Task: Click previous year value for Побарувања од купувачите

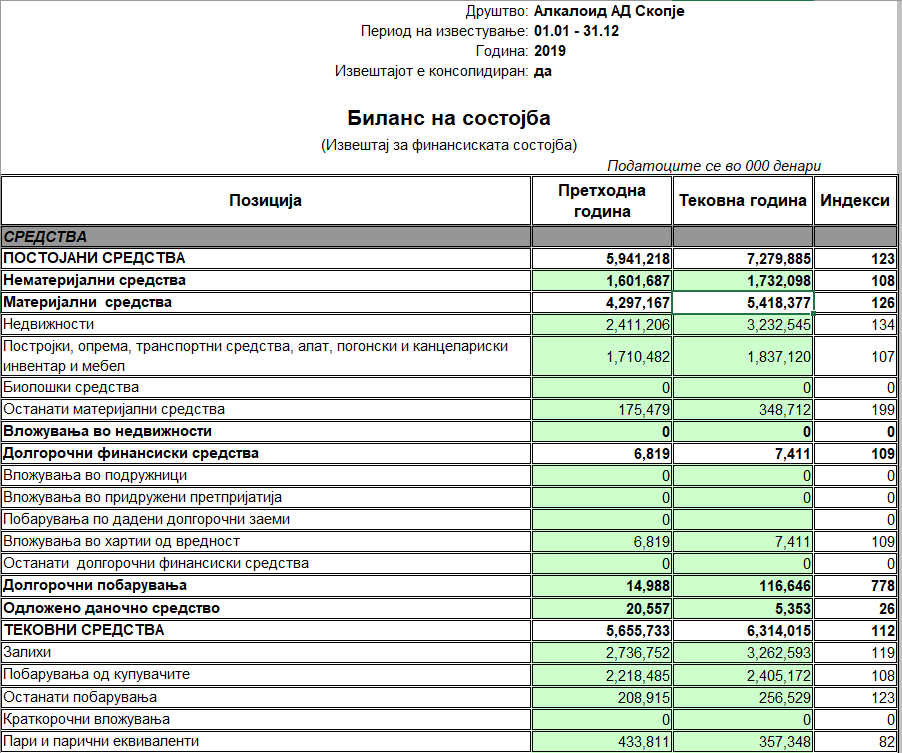Action: point(601,675)
